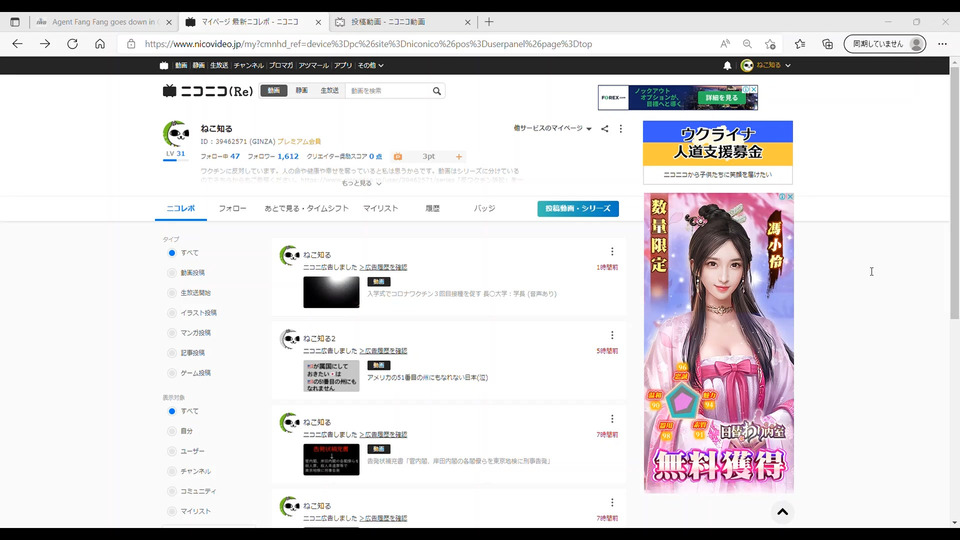Open options menu of 5時間前 post

coord(612,336)
